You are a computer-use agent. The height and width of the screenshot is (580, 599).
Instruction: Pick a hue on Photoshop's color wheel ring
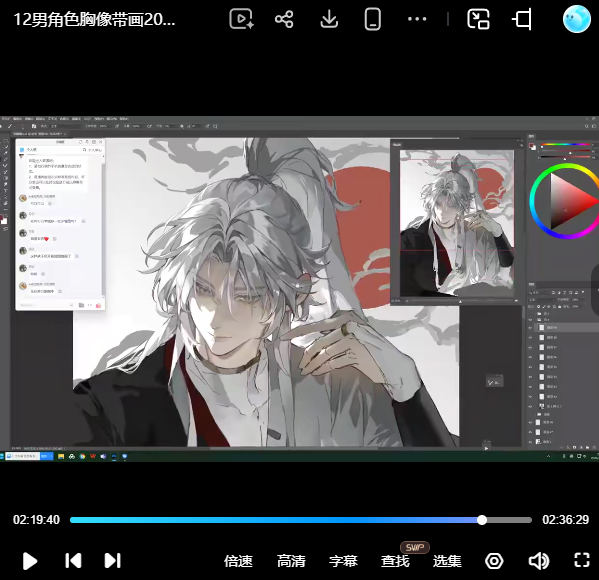(533, 201)
